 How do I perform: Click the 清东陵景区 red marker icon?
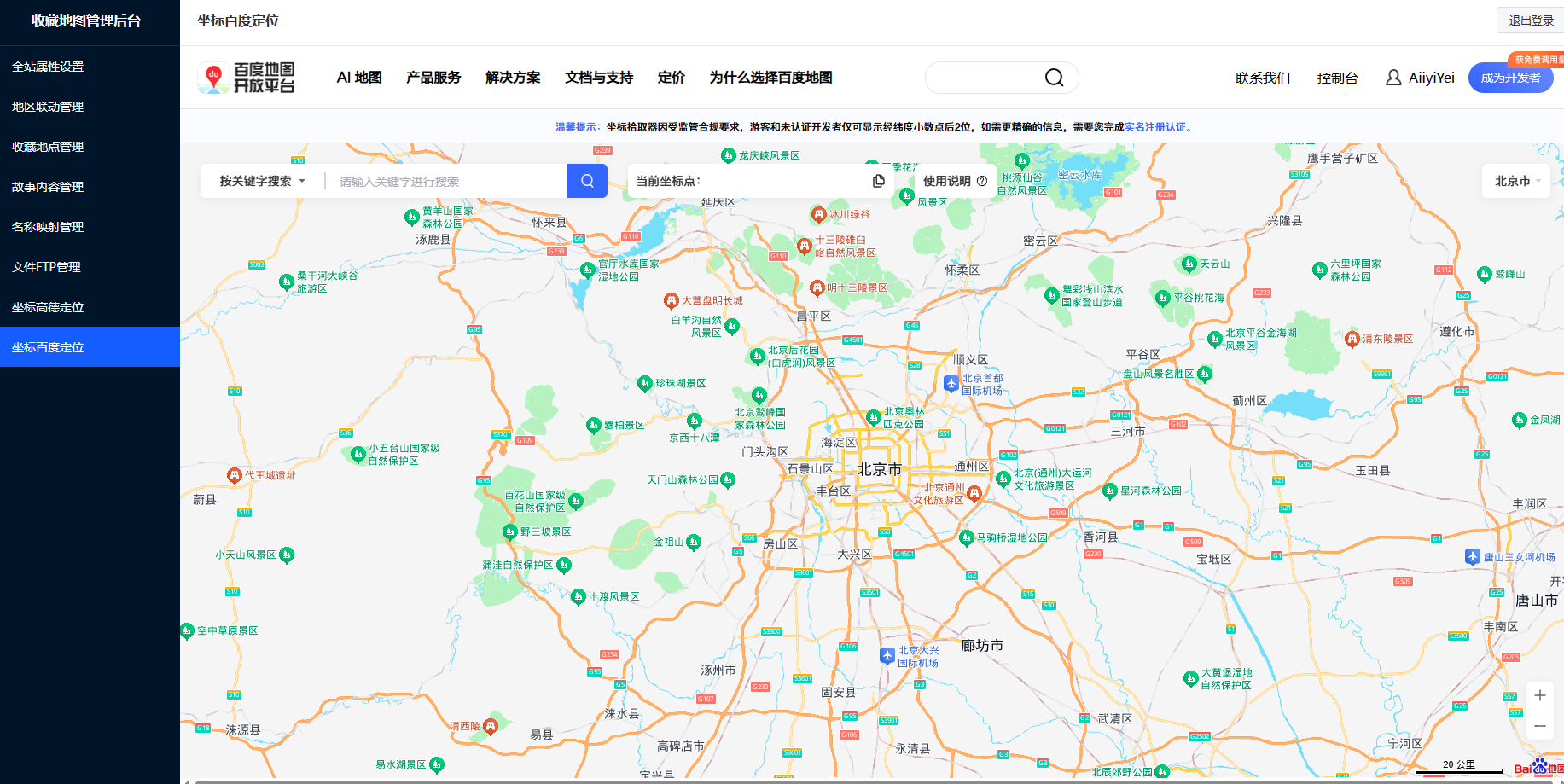1352,339
